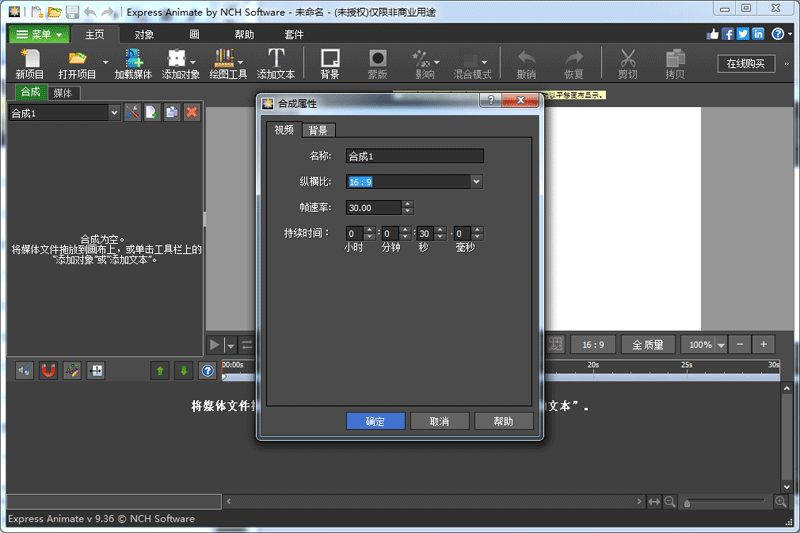Click inside the 名称 name input field
800x533 pixels.
[415, 156]
